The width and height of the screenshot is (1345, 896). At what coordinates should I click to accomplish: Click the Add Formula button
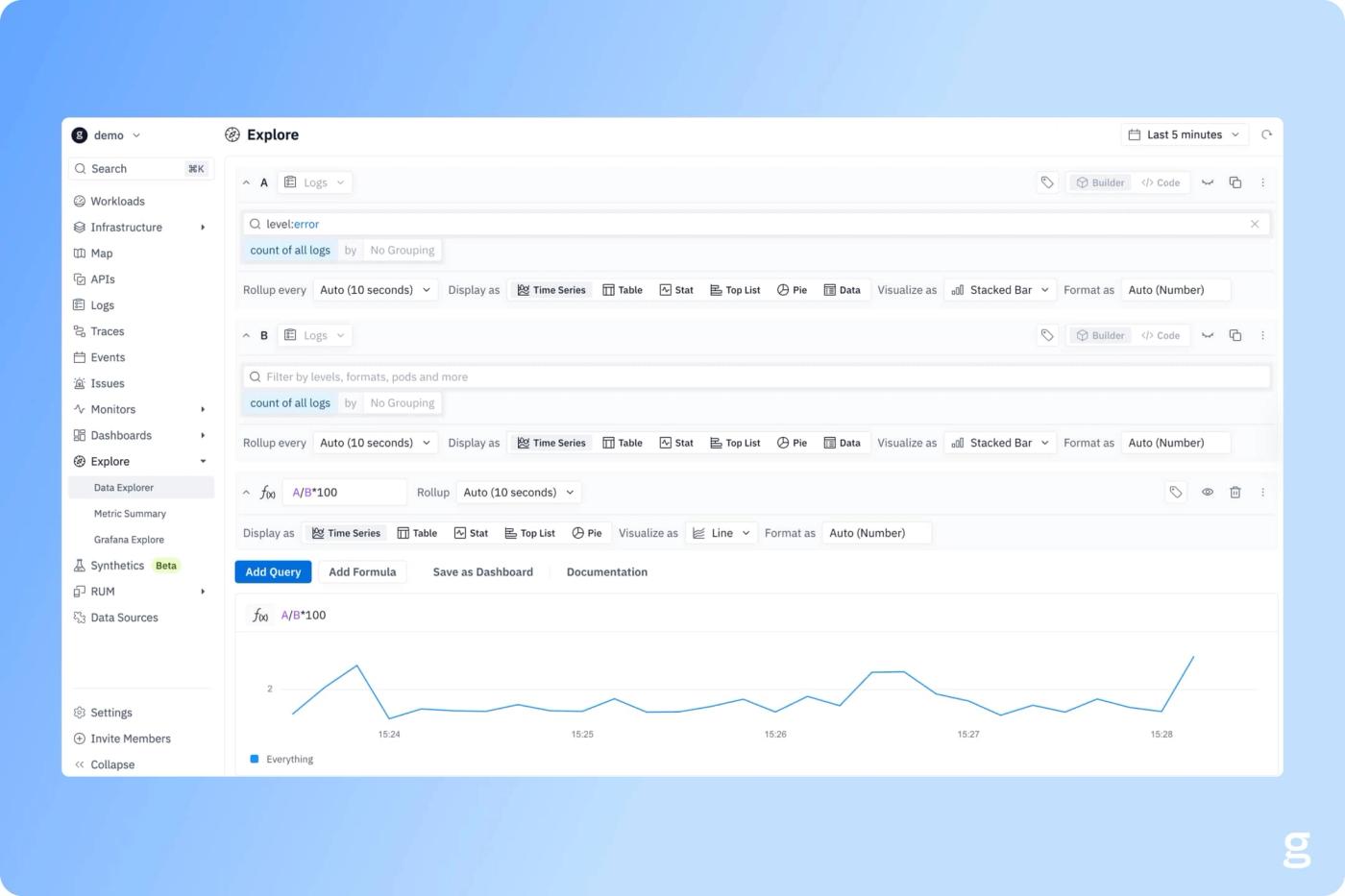pyautogui.click(x=362, y=571)
